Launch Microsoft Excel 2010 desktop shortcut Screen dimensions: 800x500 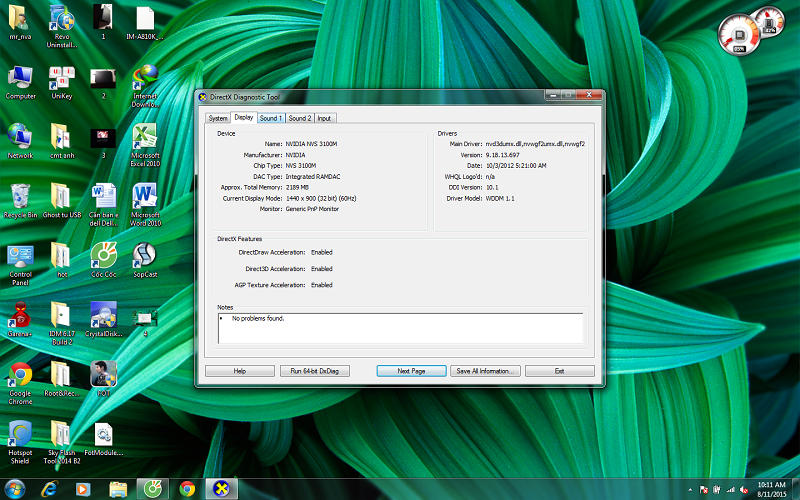tap(145, 137)
